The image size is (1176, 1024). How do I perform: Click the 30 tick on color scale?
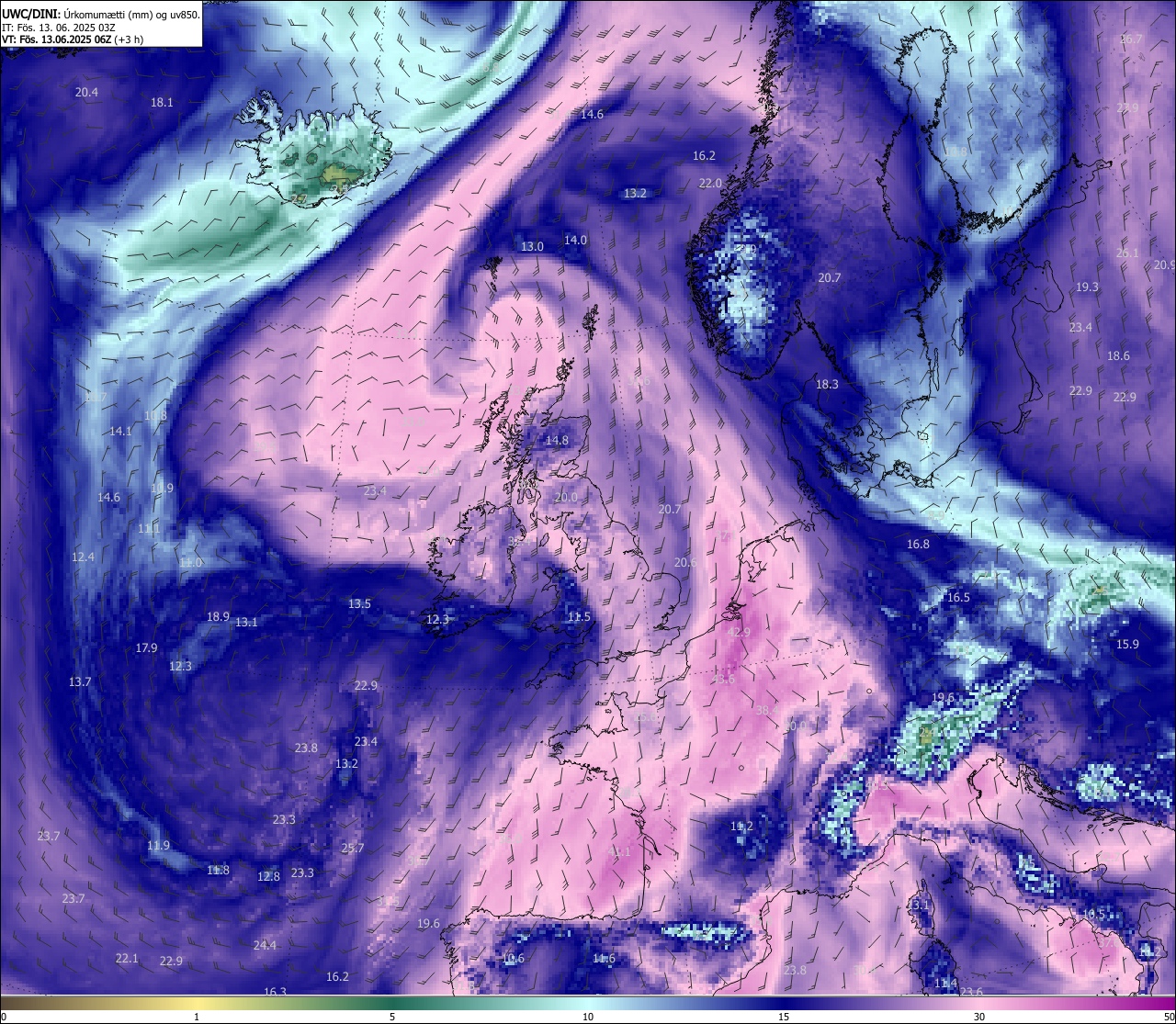pos(979,1017)
